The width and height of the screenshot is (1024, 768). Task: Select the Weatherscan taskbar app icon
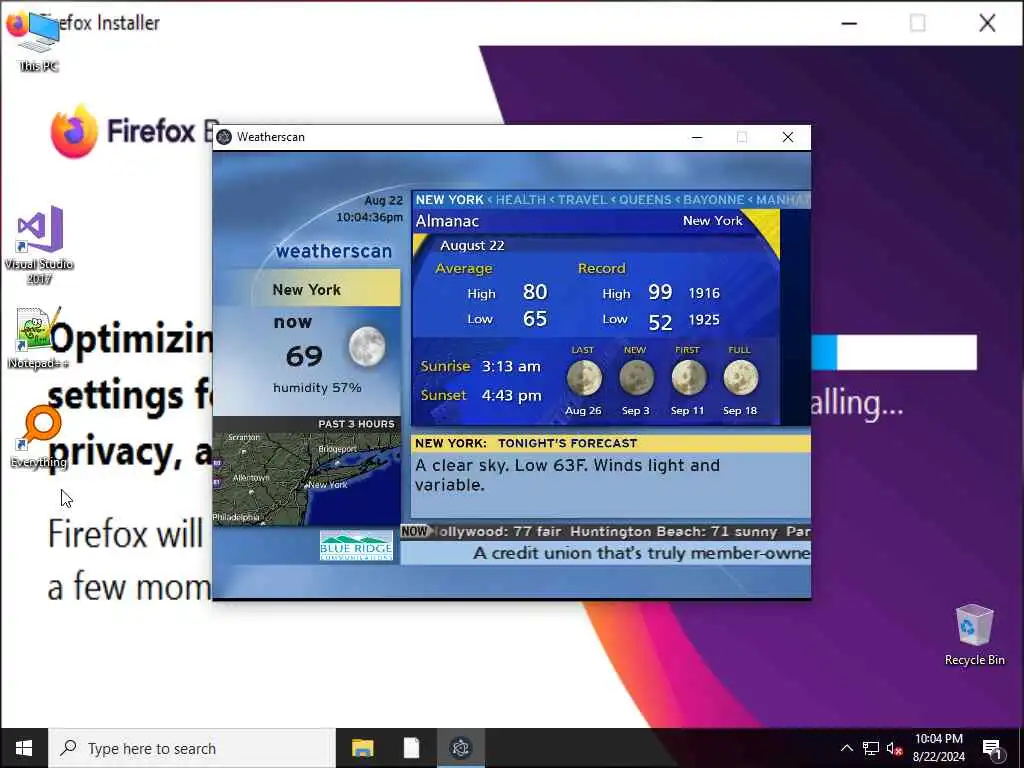tap(460, 748)
